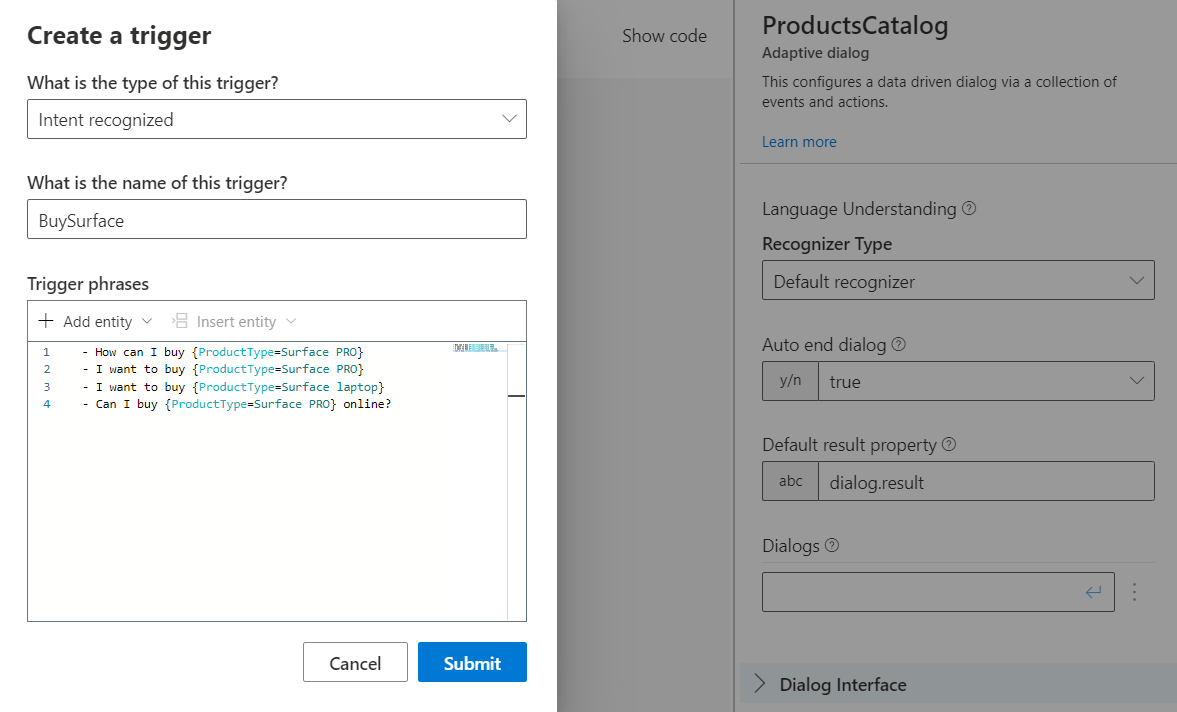This screenshot has width=1177, height=712.
Task: Click the Add entity plus icon
Action: click(46, 321)
